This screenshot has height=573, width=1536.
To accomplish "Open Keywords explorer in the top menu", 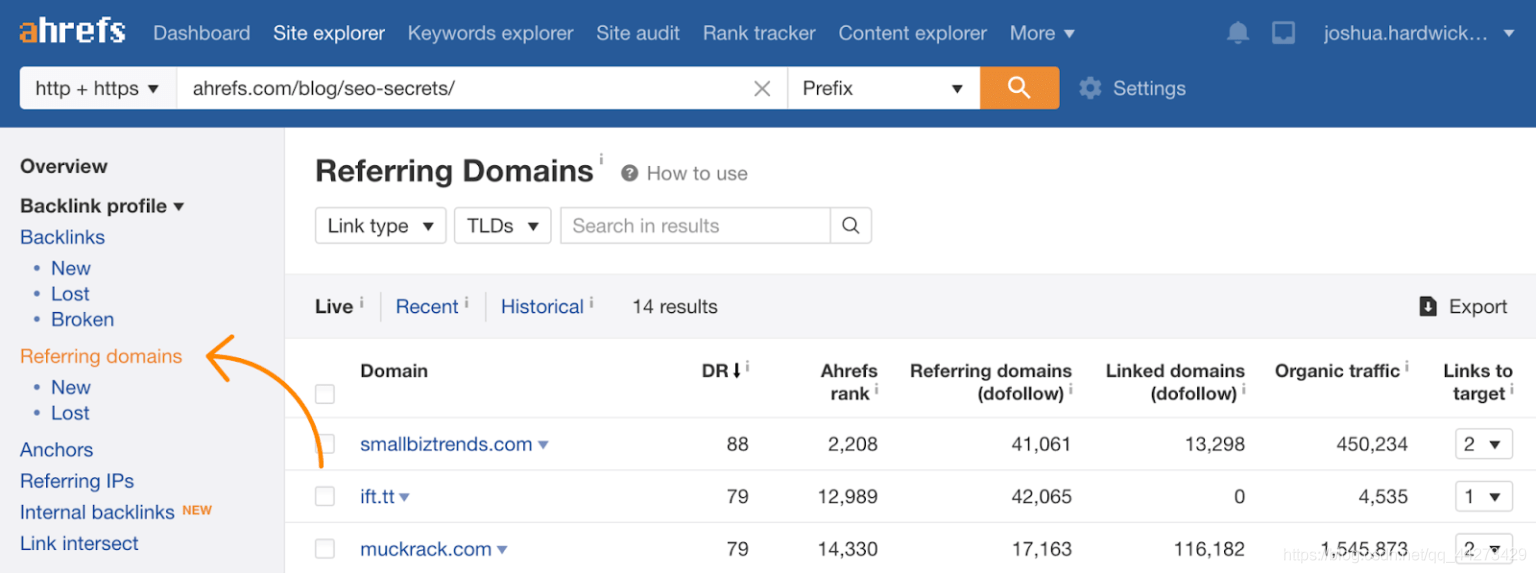I will (x=490, y=33).
